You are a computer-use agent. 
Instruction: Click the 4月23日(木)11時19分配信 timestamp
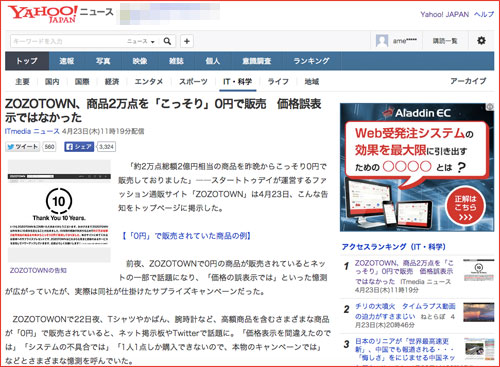(103, 131)
